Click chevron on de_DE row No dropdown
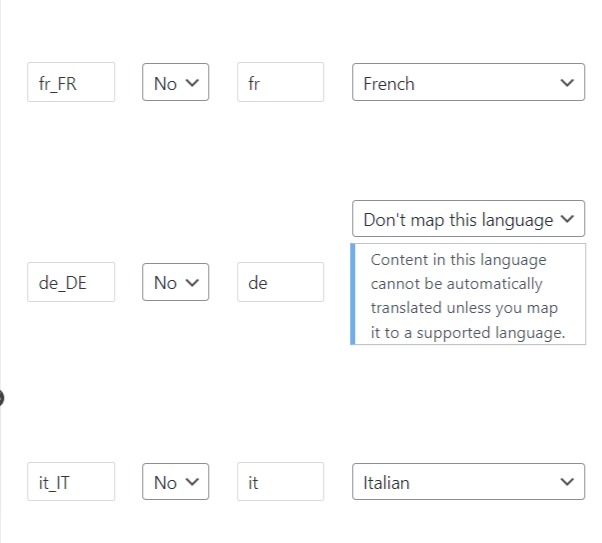Image resolution: width=602 pixels, height=543 pixels. pyautogui.click(x=193, y=282)
